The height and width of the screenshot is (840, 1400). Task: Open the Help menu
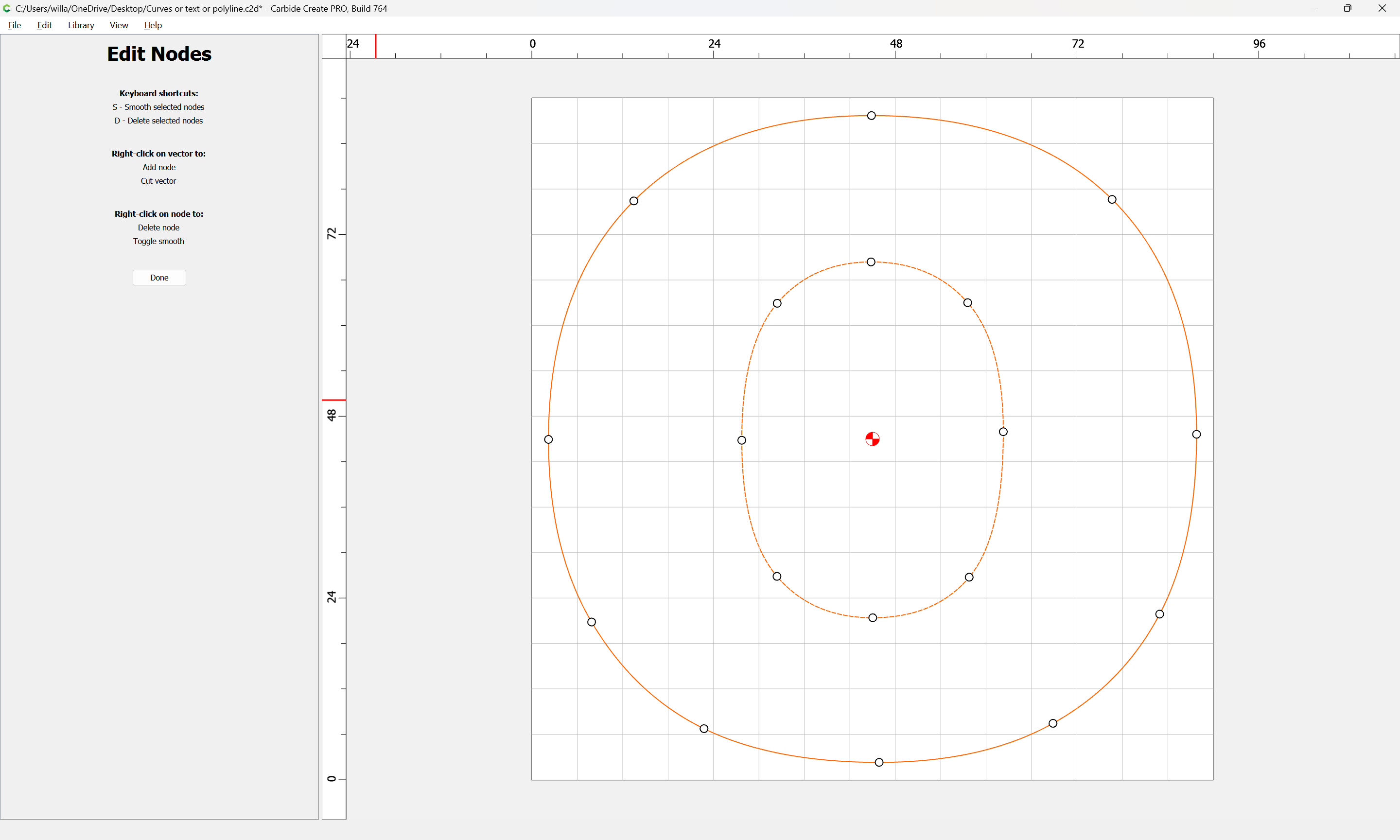[x=153, y=25]
